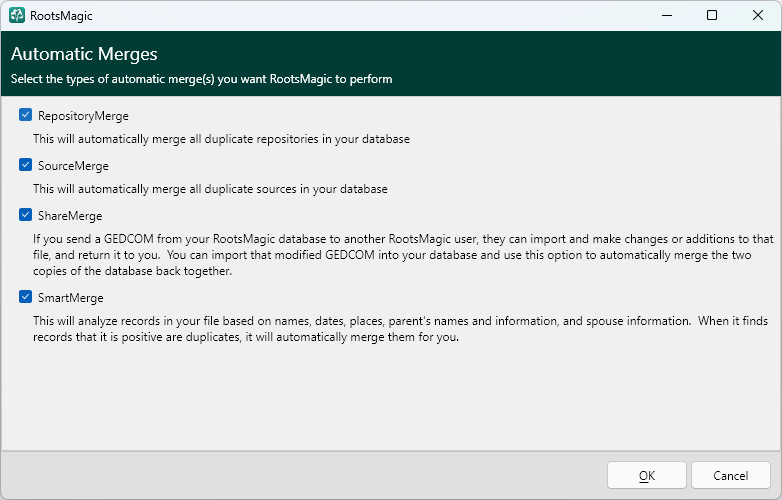Click the duplicate repositories description text
This screenshot has height=500, width=782.
point(221,139)
